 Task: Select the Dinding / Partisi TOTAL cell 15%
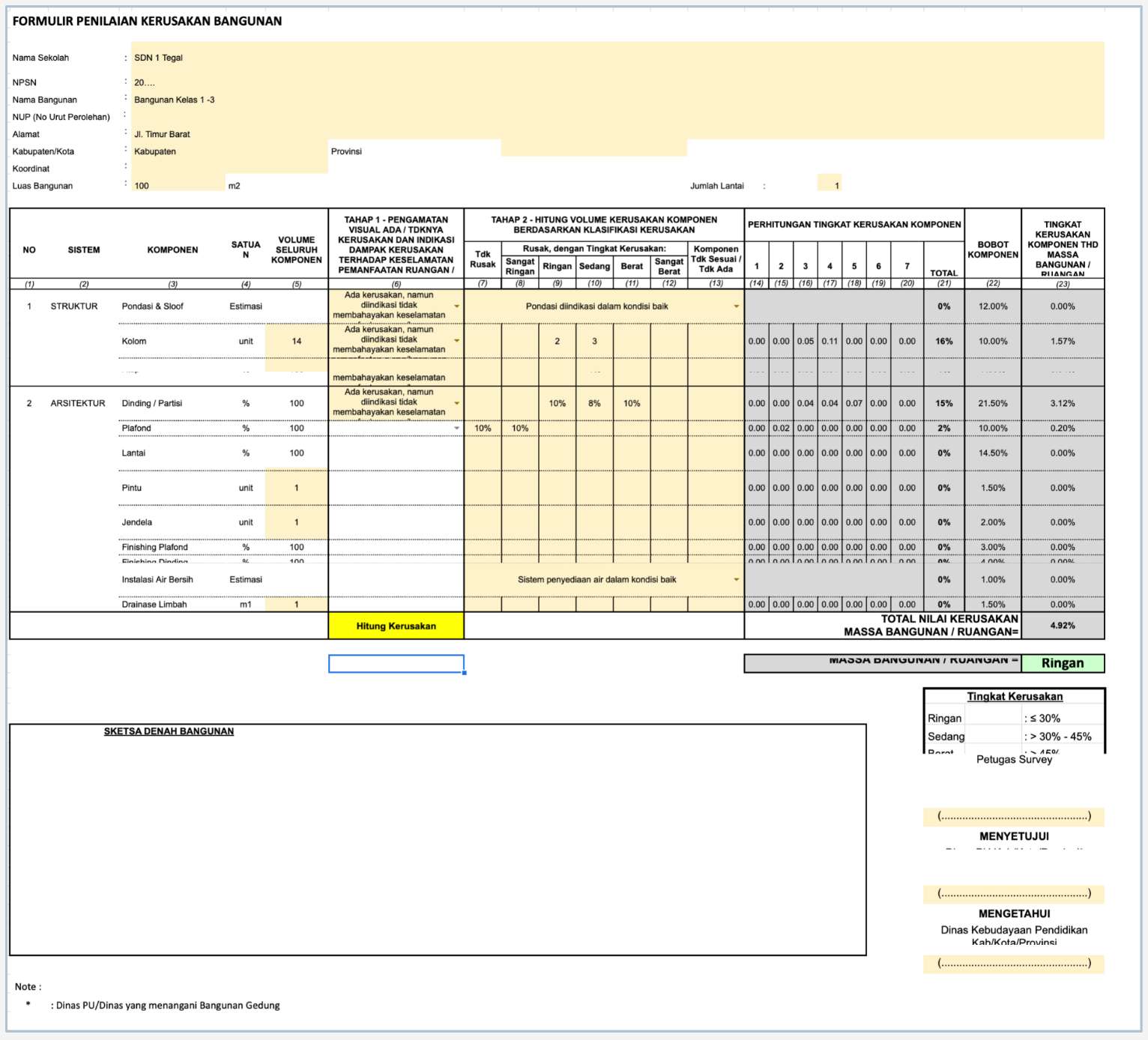pos(944,403)
